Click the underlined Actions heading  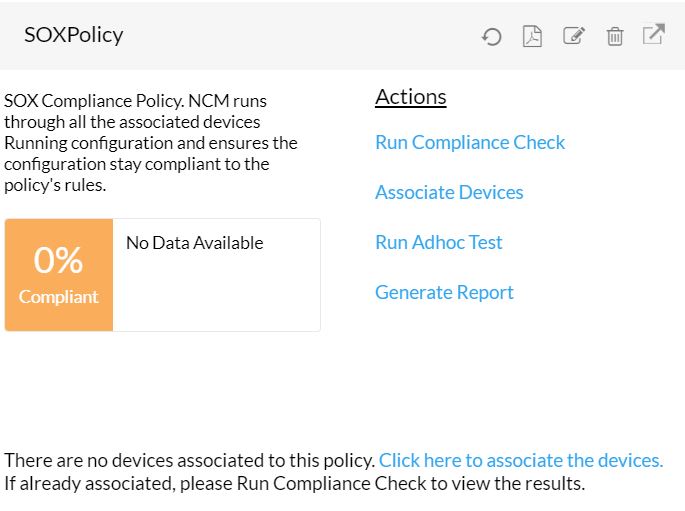pyautogui.click(x=410, y=97)
